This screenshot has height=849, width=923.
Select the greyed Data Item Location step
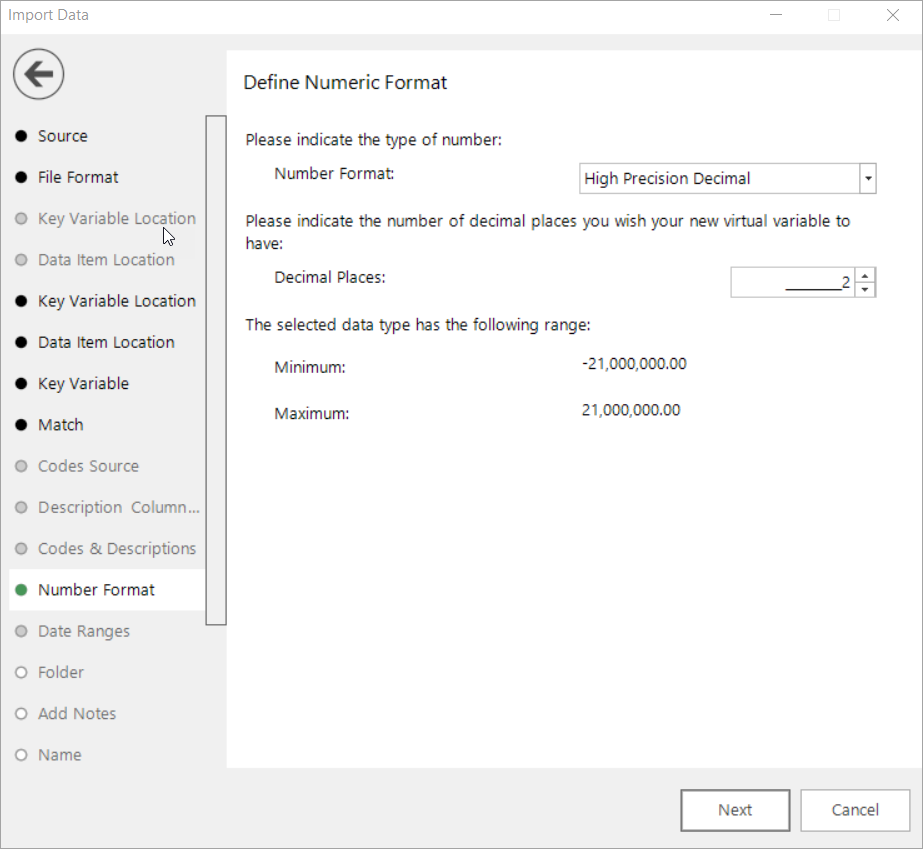tap(106, 260)
